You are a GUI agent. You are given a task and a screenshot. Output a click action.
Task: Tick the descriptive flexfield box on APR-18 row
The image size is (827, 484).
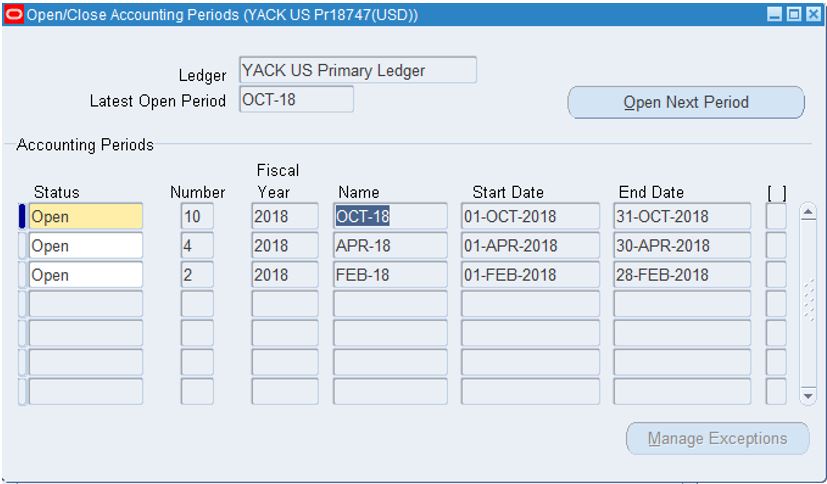[776, 246]
